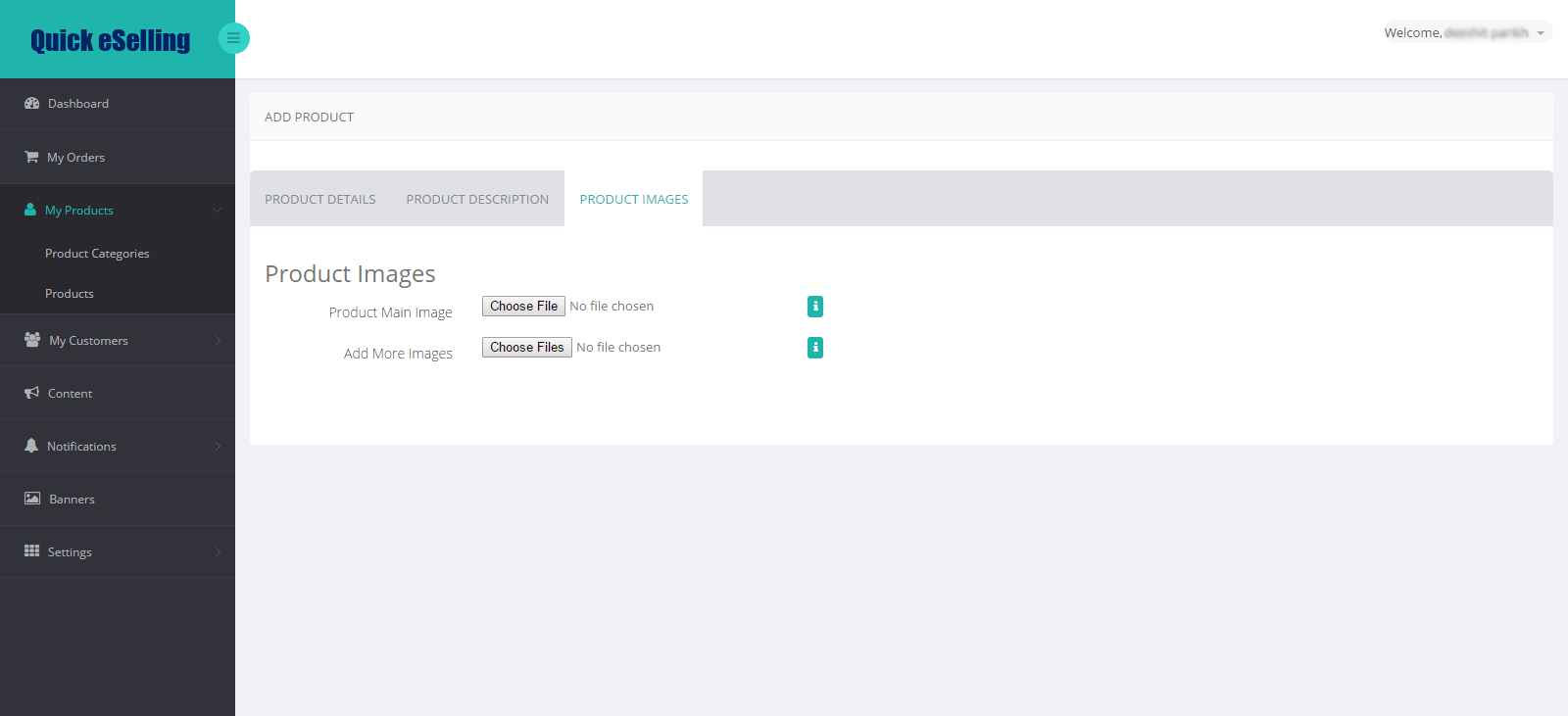Click the Notifications bell icon

coord(31,446)
